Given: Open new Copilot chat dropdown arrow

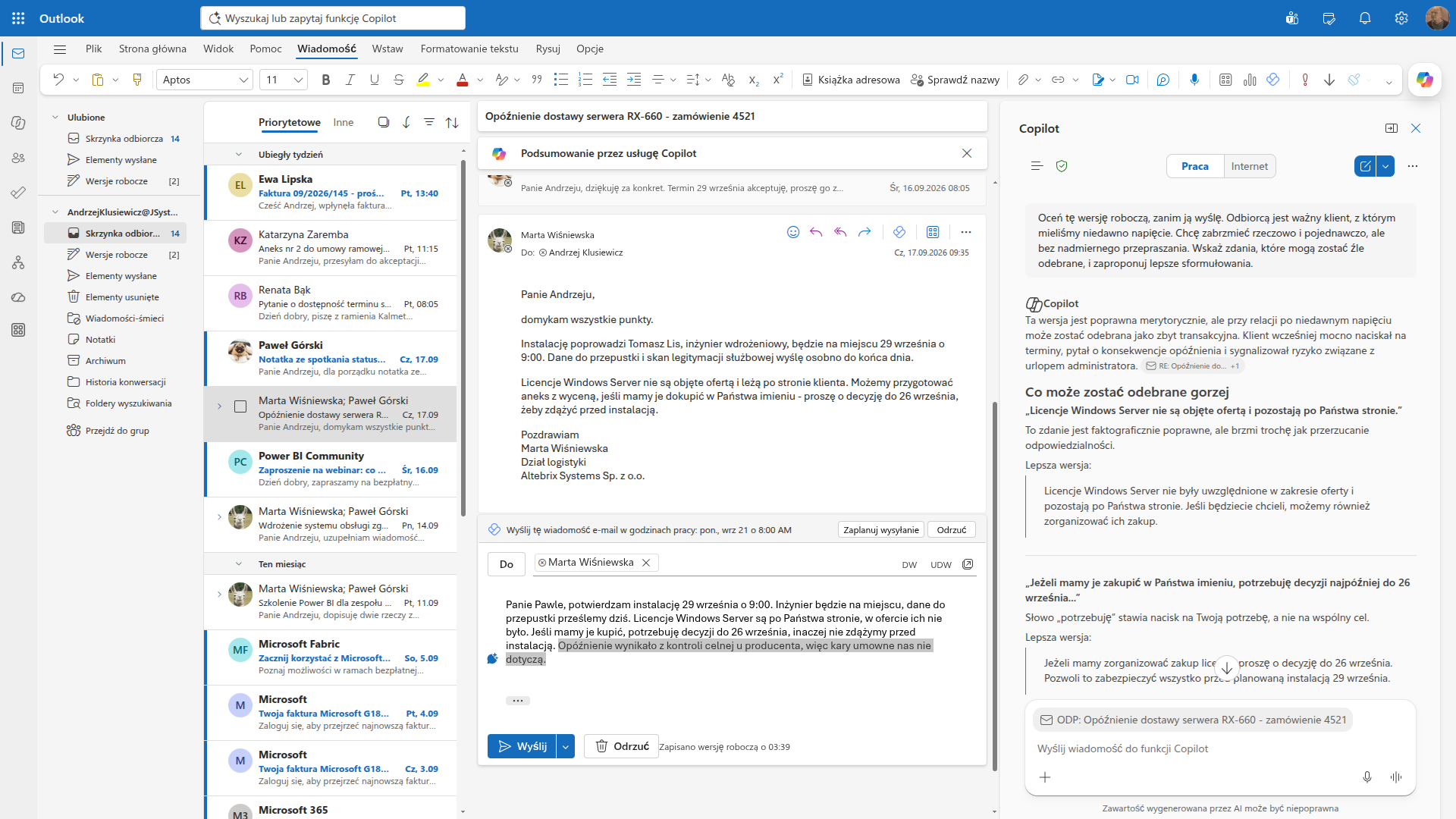Looking at the screenshot, I should click(1385, 166).
